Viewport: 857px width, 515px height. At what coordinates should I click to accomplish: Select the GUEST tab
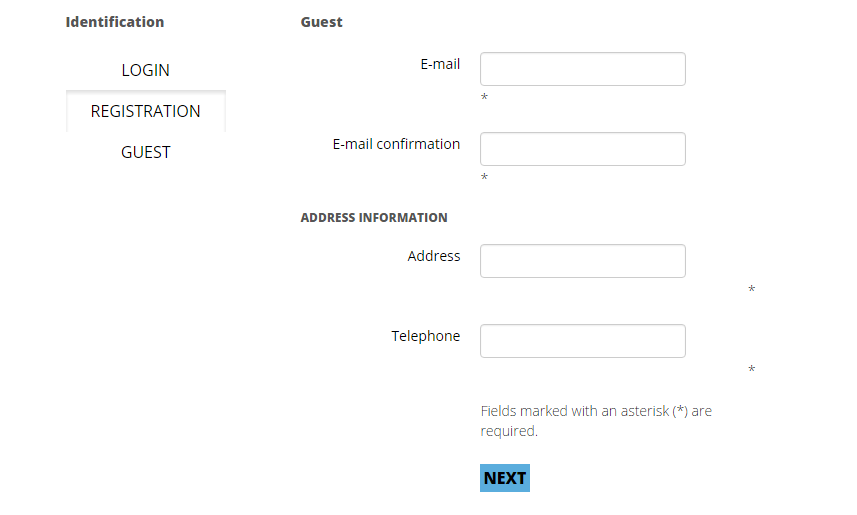pyautogui.click(x=146, y=152)
